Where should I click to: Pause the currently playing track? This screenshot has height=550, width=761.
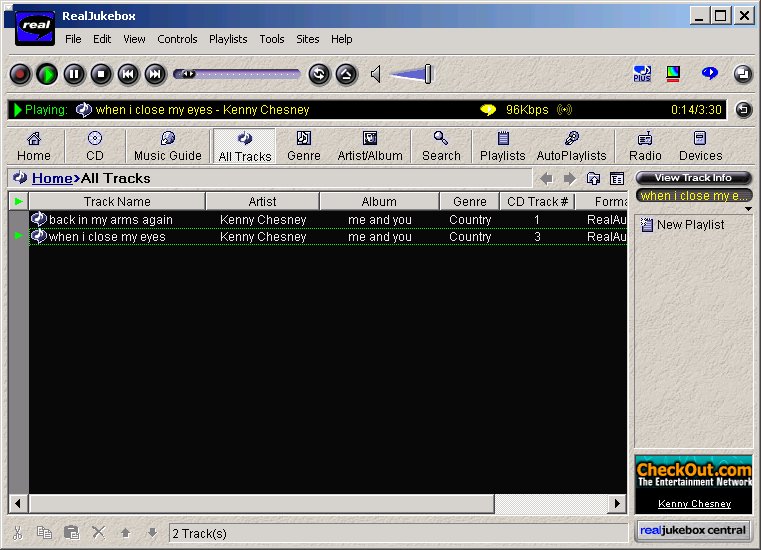point(74,74)
